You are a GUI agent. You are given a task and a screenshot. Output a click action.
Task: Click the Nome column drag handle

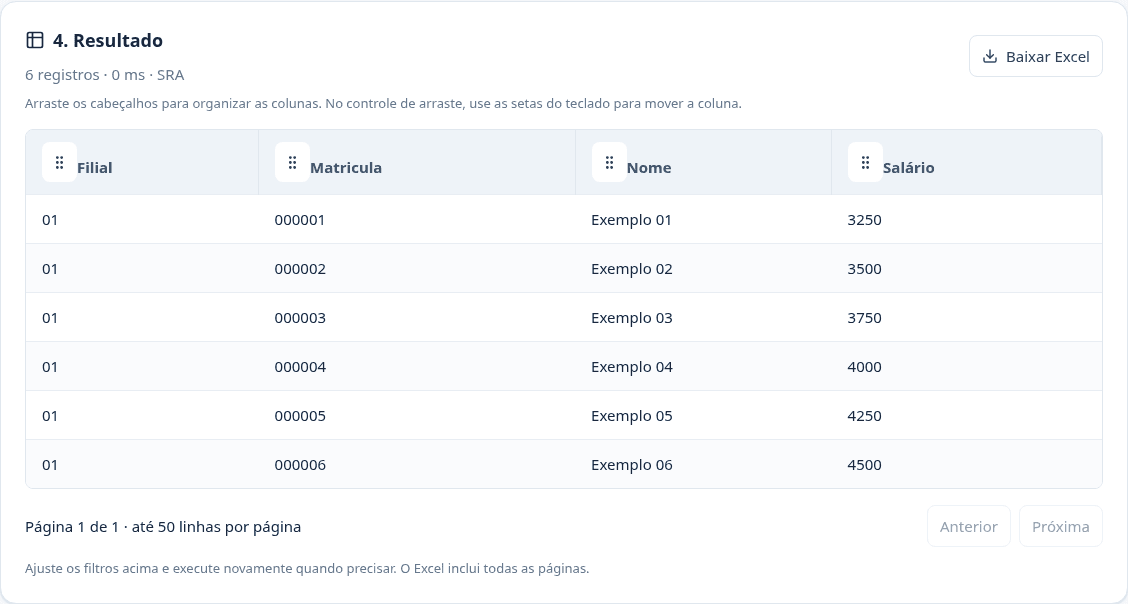(609, 163)
